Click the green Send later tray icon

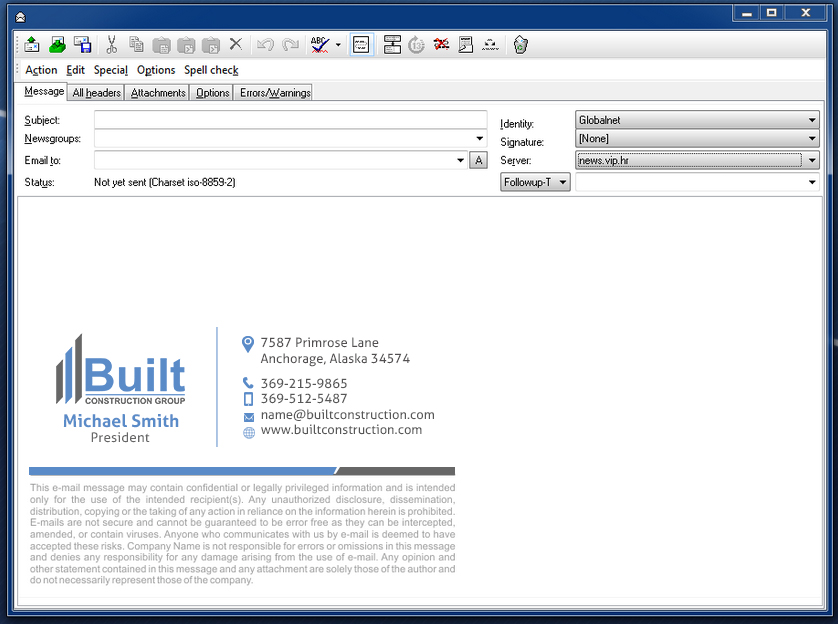[x=57, y=45]
